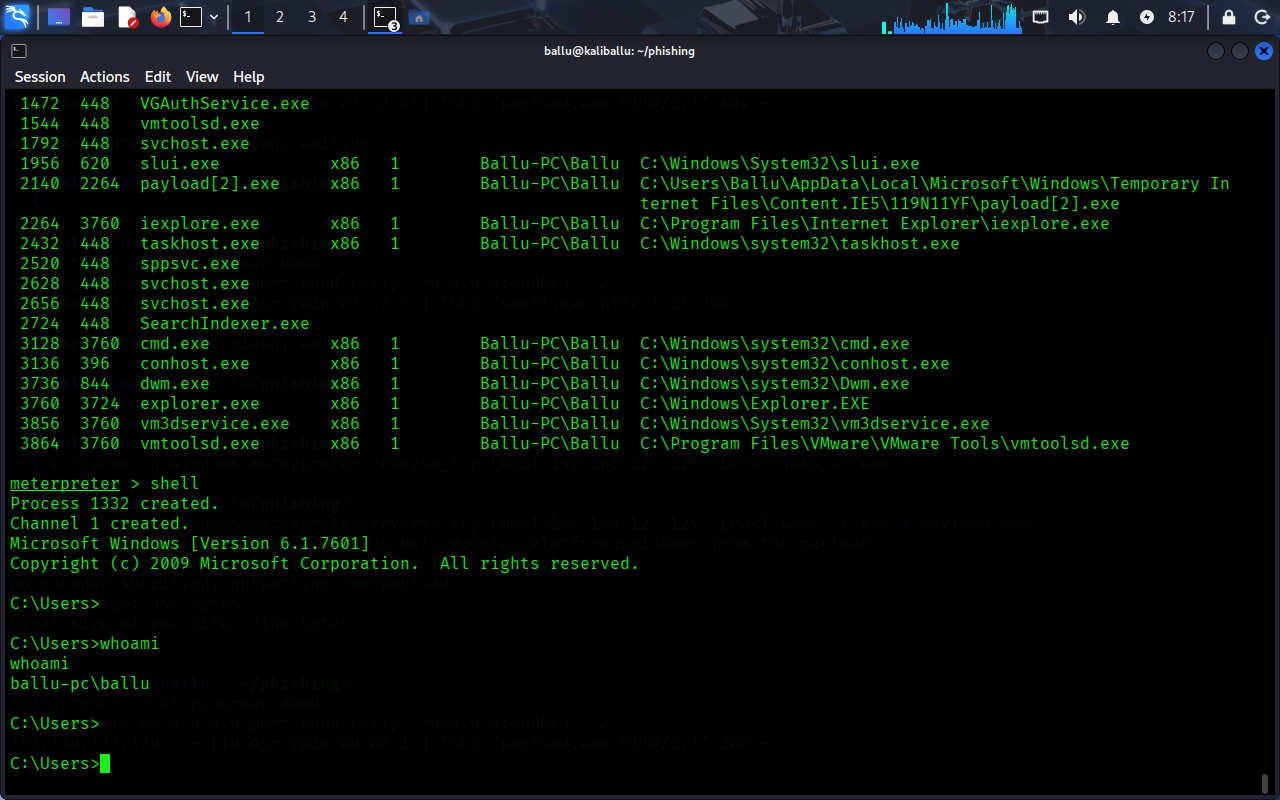Click the dwm.exe process name
The height and width of the screenshot is (800, 1280).
(x=175, y=384)
